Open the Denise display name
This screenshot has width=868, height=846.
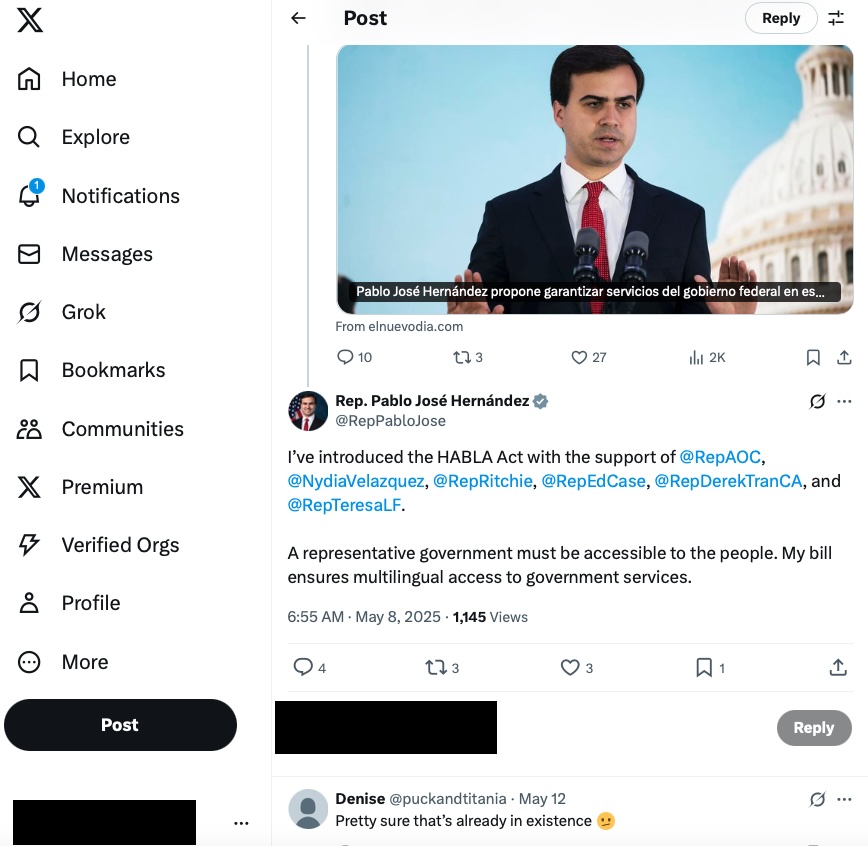360,799
